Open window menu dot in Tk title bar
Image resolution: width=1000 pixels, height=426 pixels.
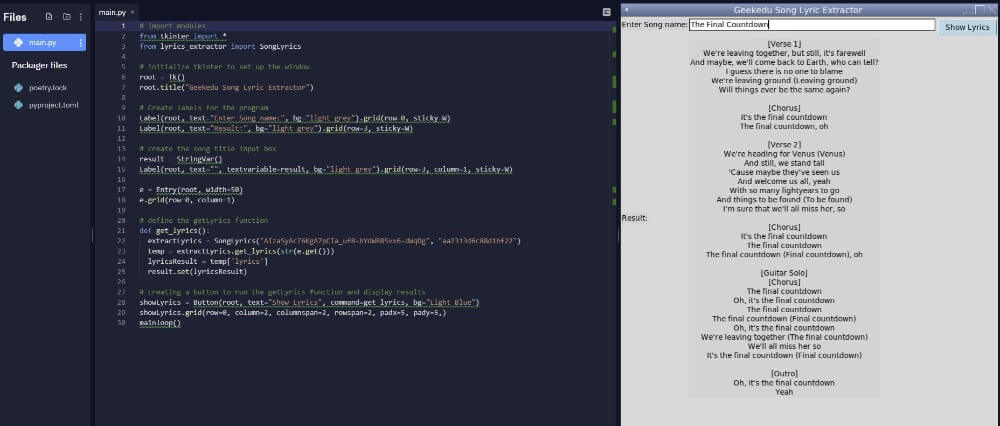[627, 10]
